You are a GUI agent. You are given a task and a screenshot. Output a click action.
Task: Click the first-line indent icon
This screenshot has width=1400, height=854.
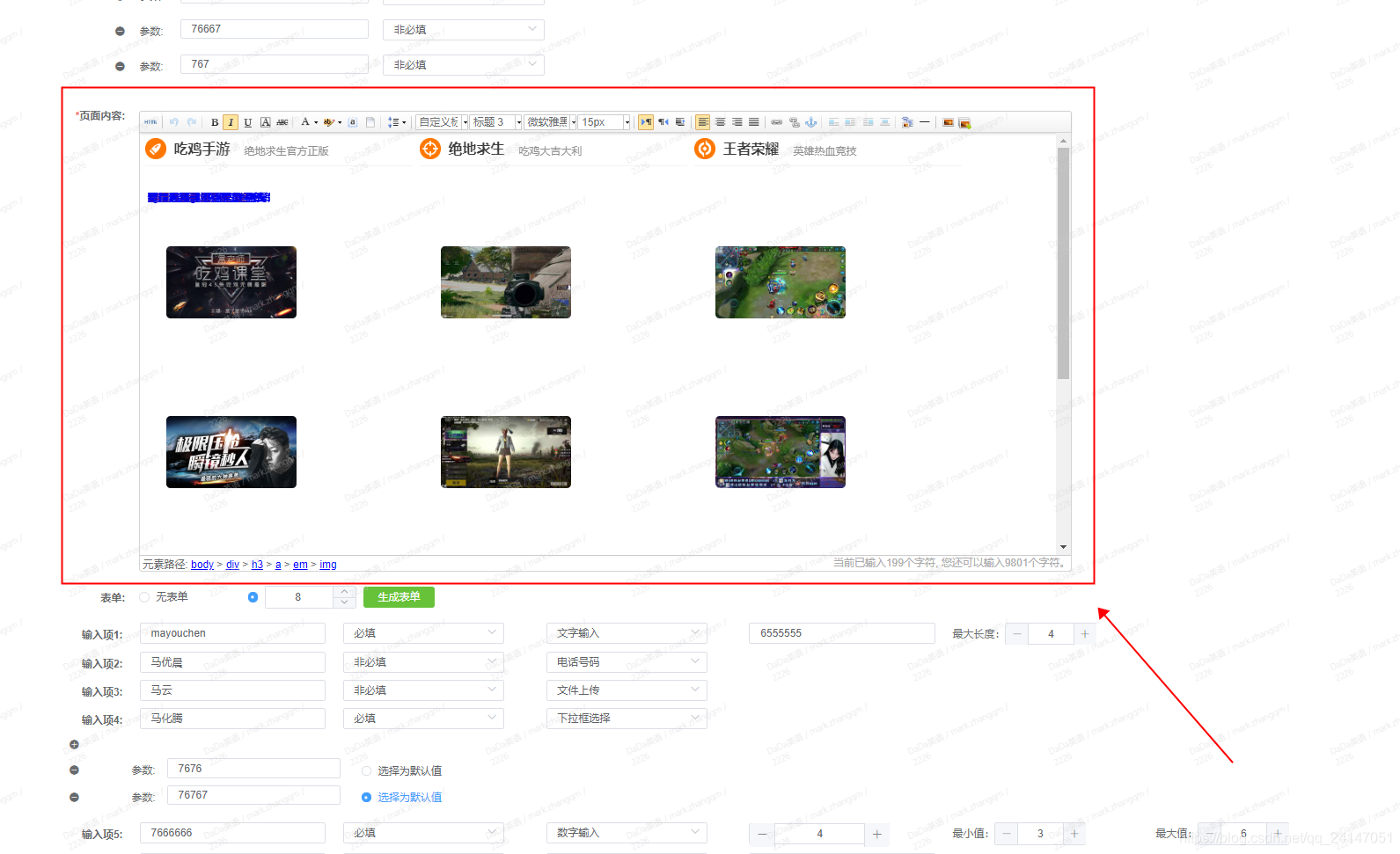tap(680, 122)
